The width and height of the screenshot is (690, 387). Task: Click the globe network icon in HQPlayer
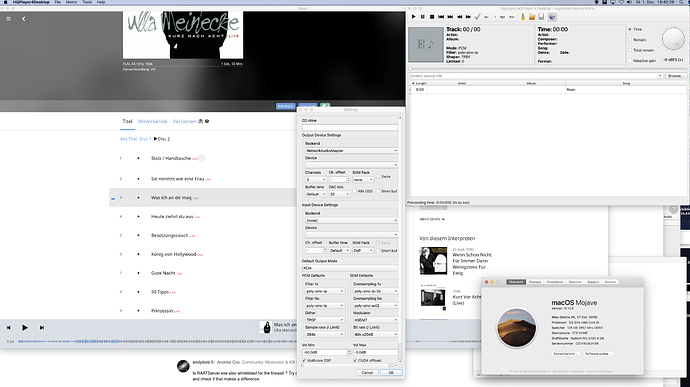[x=552, y=17]
